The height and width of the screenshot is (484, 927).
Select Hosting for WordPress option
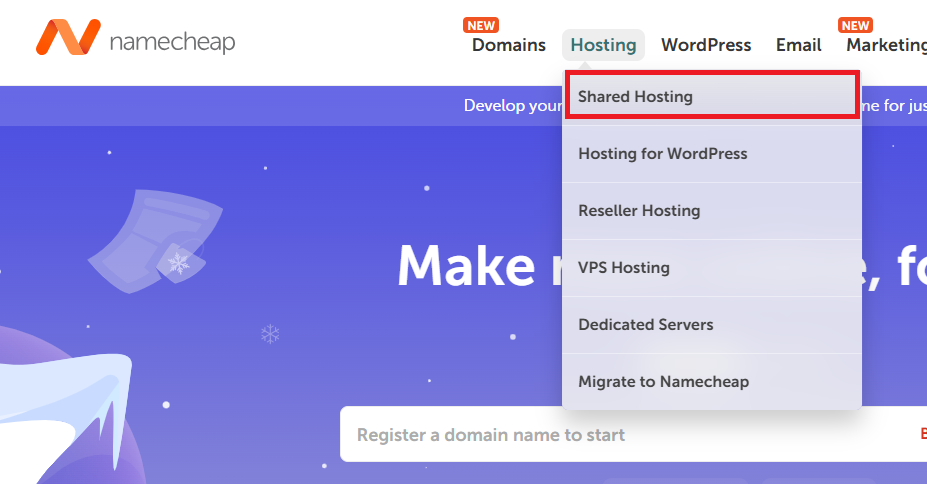click(x=712, y=154)
